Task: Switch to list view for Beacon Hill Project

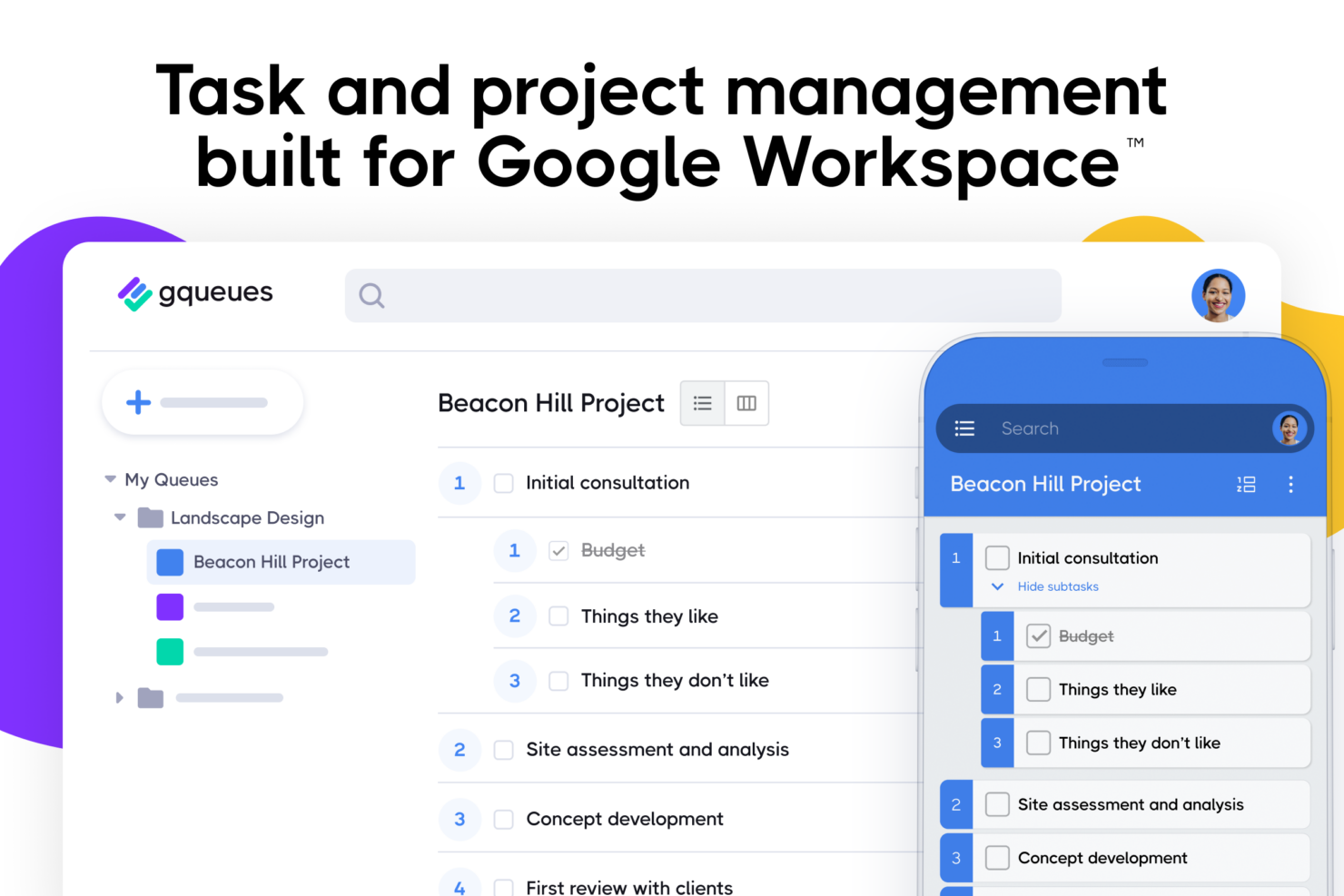Action: (703, 403)
